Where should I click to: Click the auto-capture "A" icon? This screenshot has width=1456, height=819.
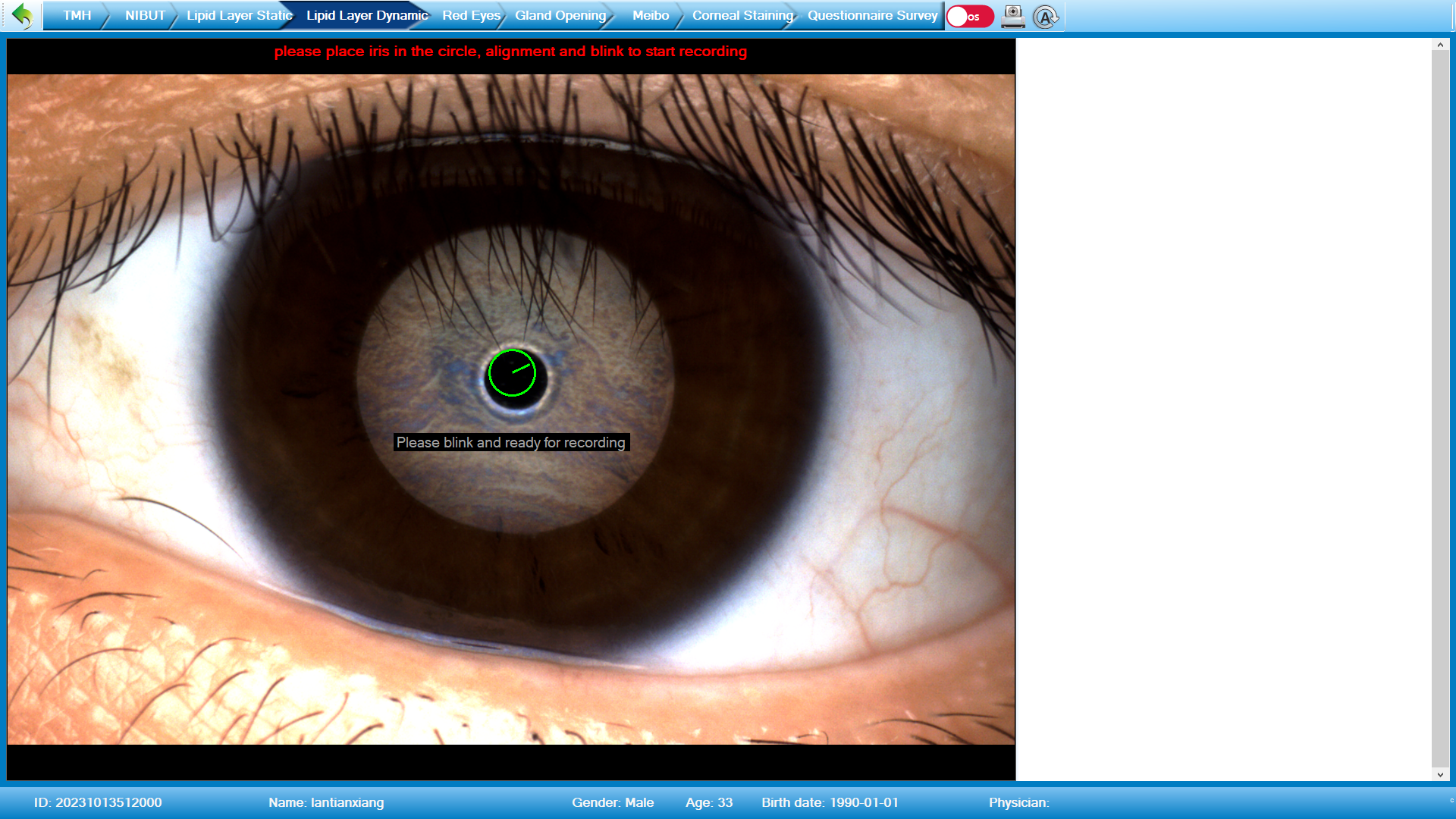tap(1046, 16)
